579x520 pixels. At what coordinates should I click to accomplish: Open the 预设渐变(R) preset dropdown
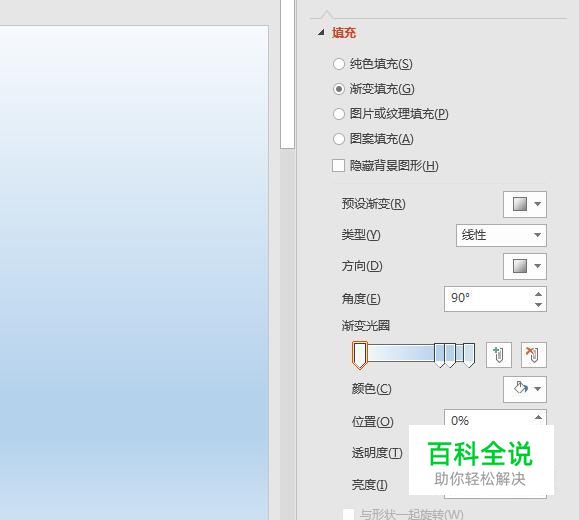tap(525, 204)
